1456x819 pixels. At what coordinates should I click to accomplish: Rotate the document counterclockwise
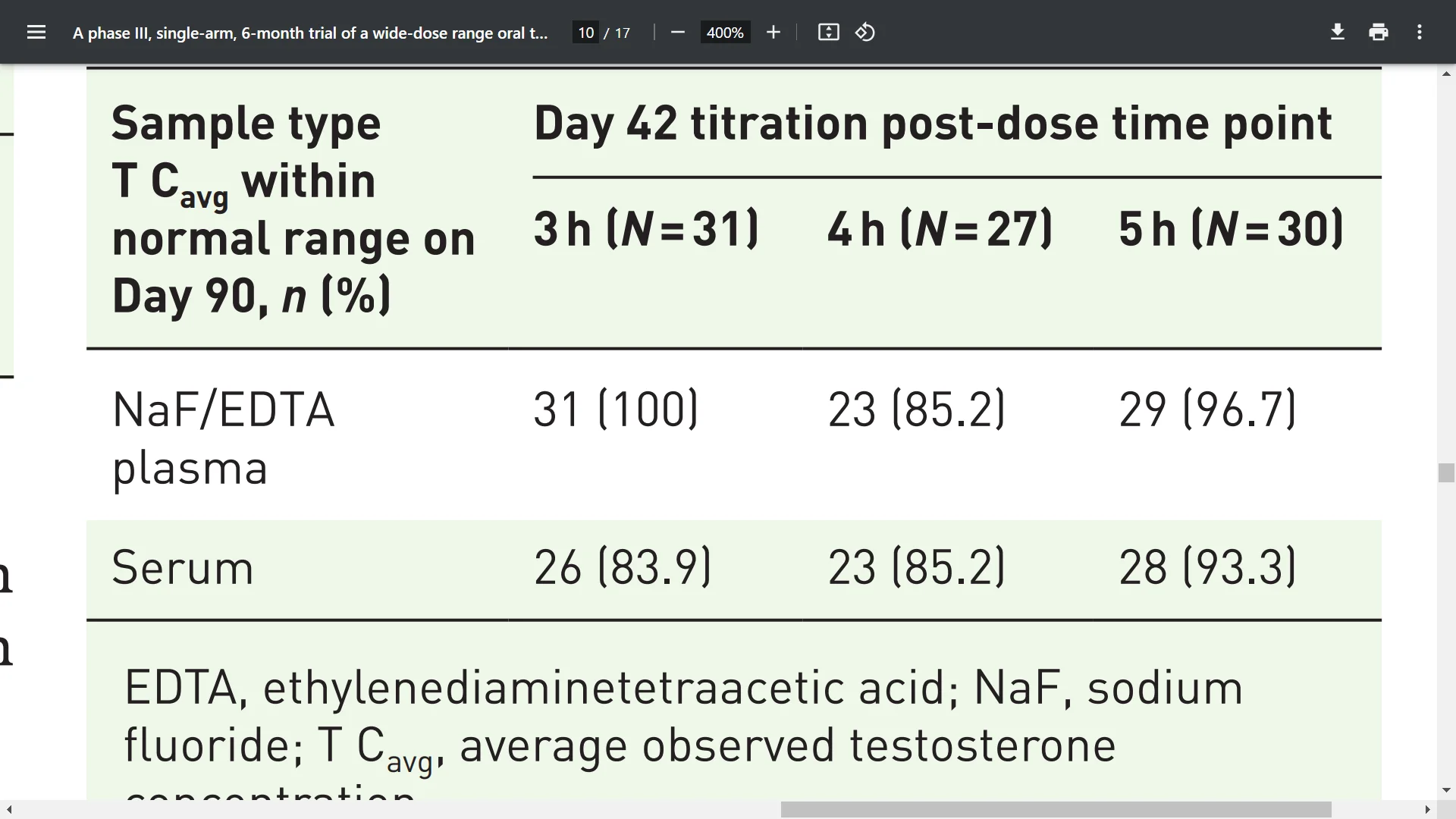coord(865,33)
